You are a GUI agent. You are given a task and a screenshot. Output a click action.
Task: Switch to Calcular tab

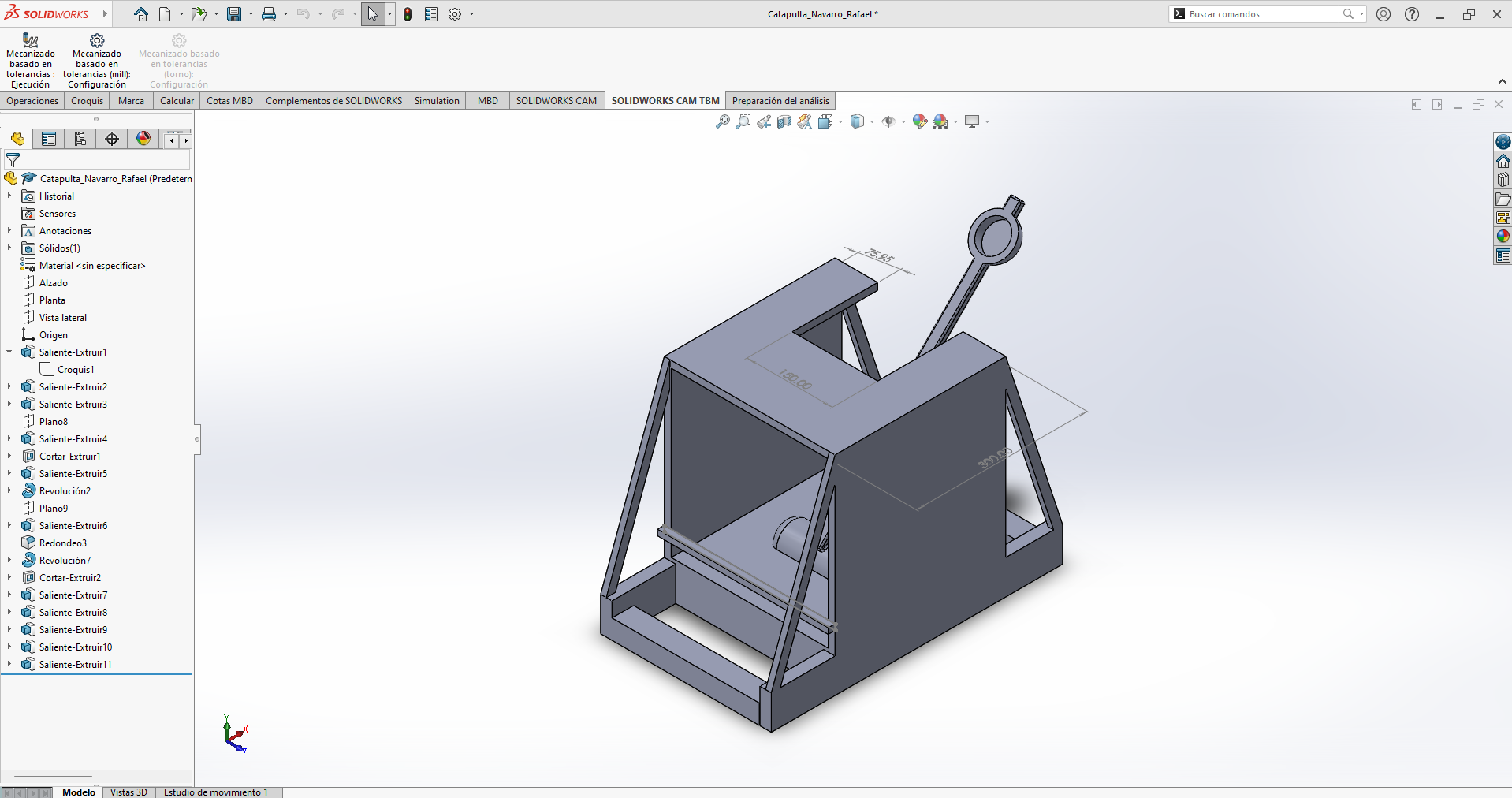pos(177,101)
